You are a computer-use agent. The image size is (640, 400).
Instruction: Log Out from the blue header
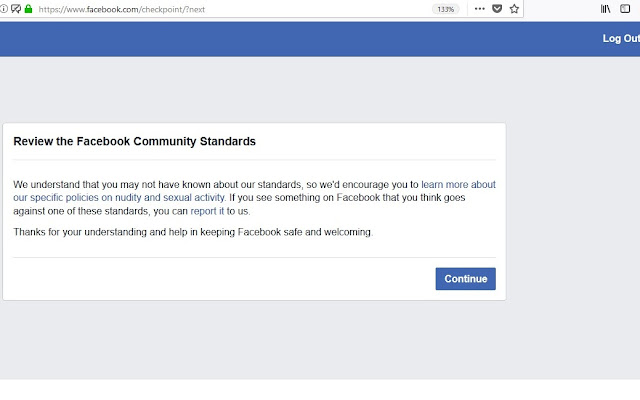pyautogui.click(x=621, y=38)
